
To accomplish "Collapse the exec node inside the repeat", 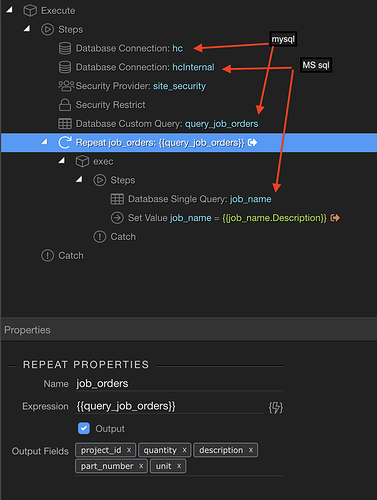I will click(62, 161).
